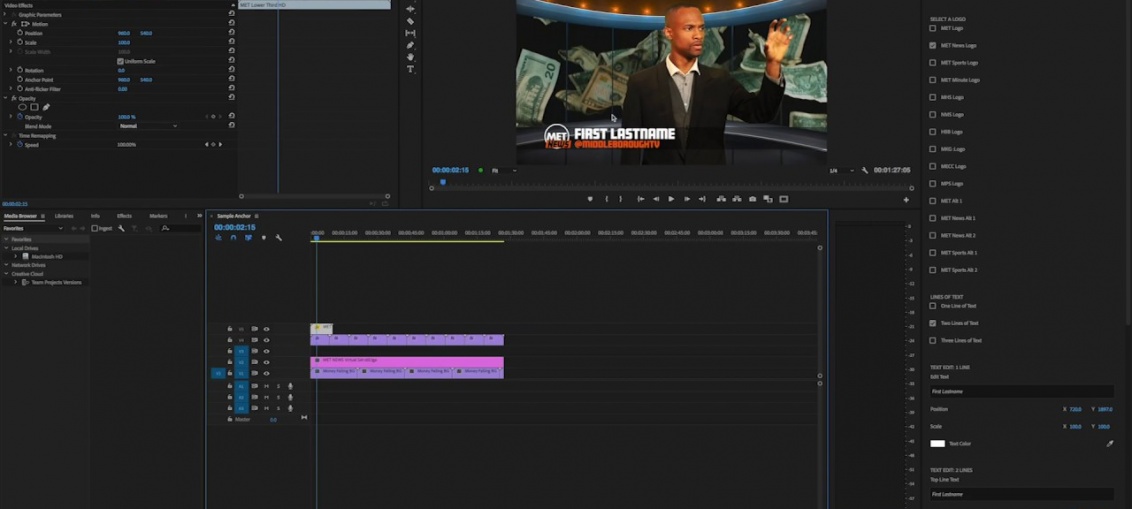Solo the A2 audio track
Image resolution: width=1132 pixels, height=509 pixels.
[x=278, y=397]
